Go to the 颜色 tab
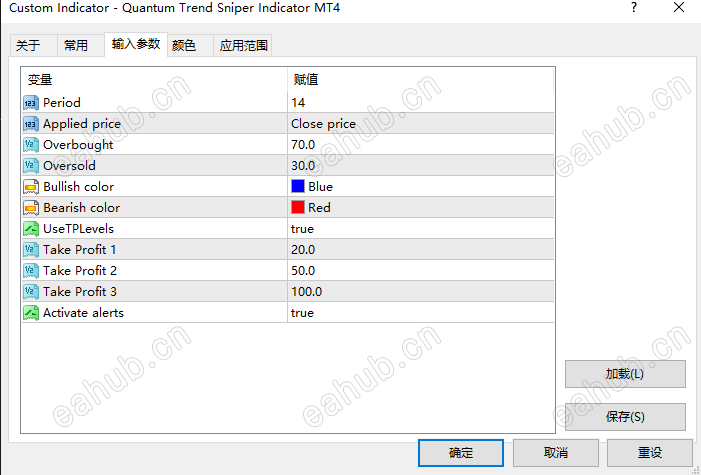Viewport: 701px width, 475px height. click(x=190, y=46)
